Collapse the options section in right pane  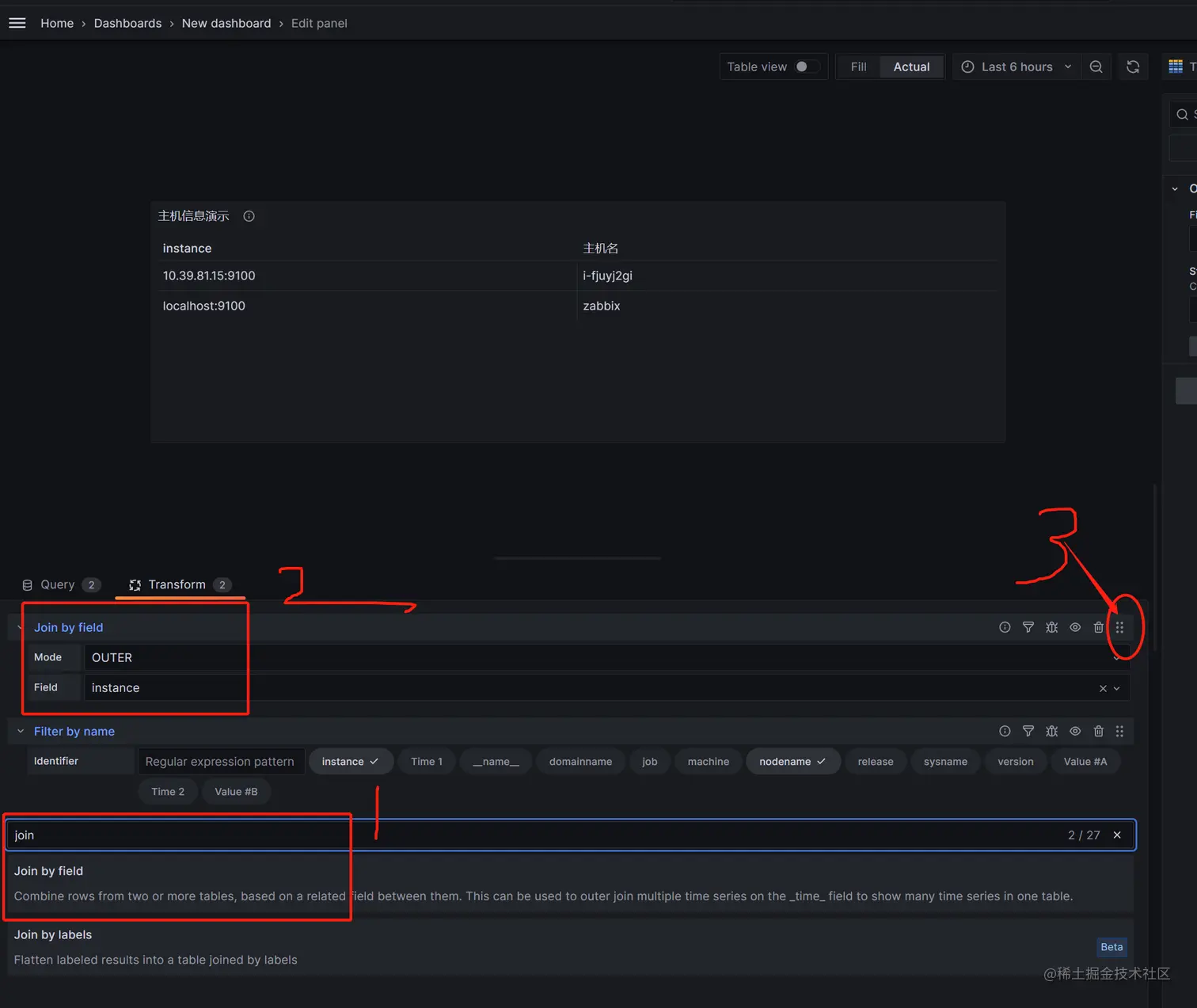pos(1175,188)
